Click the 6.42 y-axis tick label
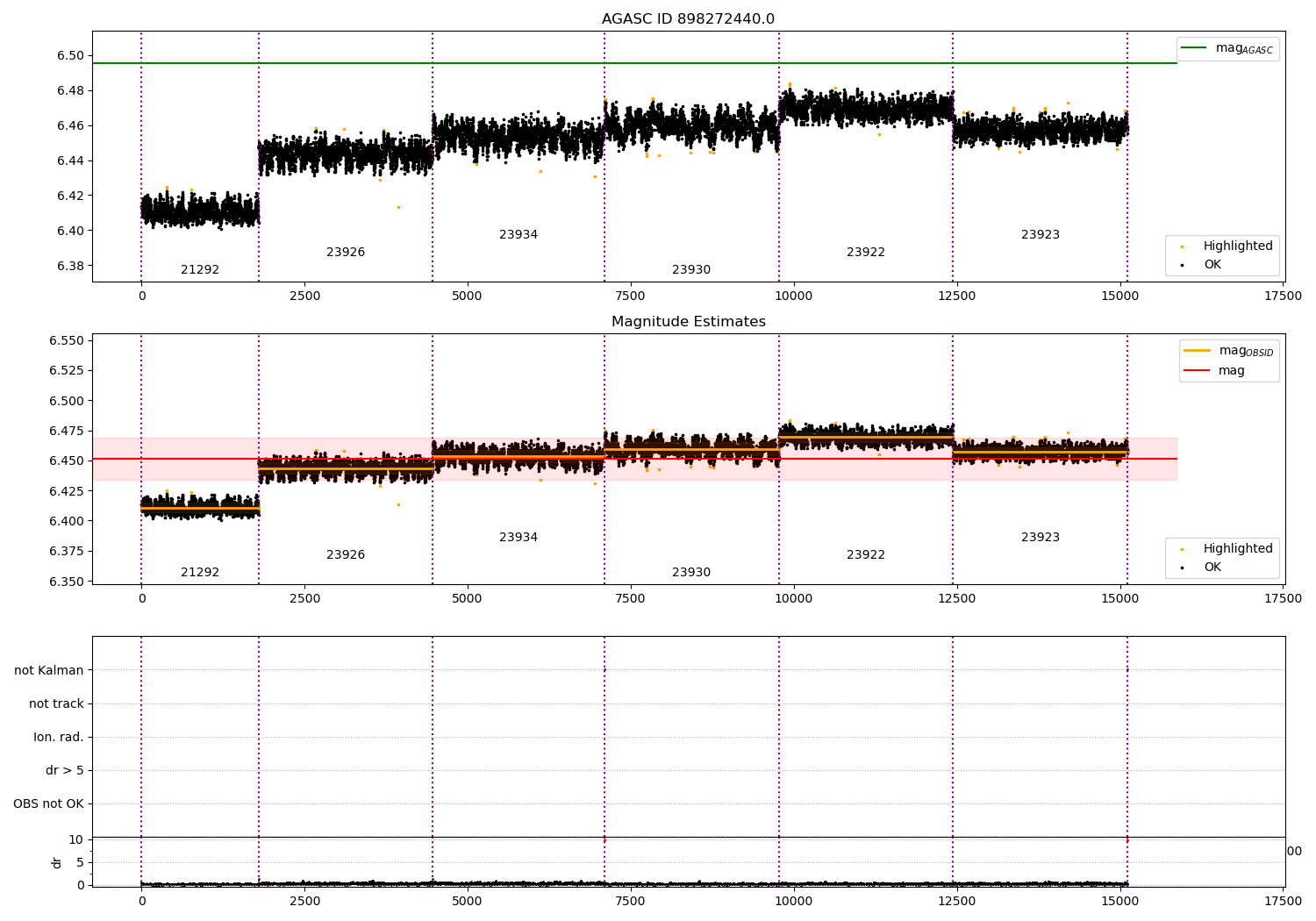Screen dimensions: 1316x921 tap(70, 196)
